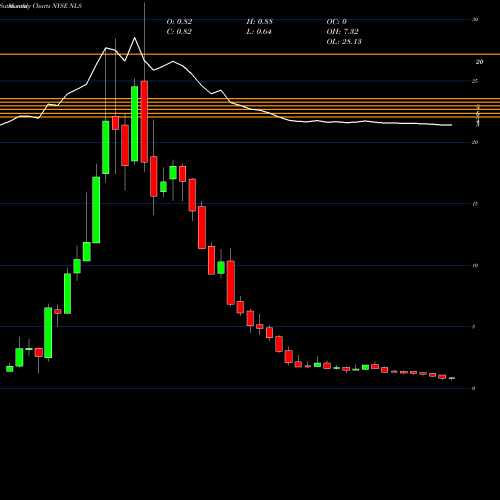The height and width of the screenshot is (500, 500).
Task: Click the tall red candle with body topping near 25
Action: coord(144,122)
